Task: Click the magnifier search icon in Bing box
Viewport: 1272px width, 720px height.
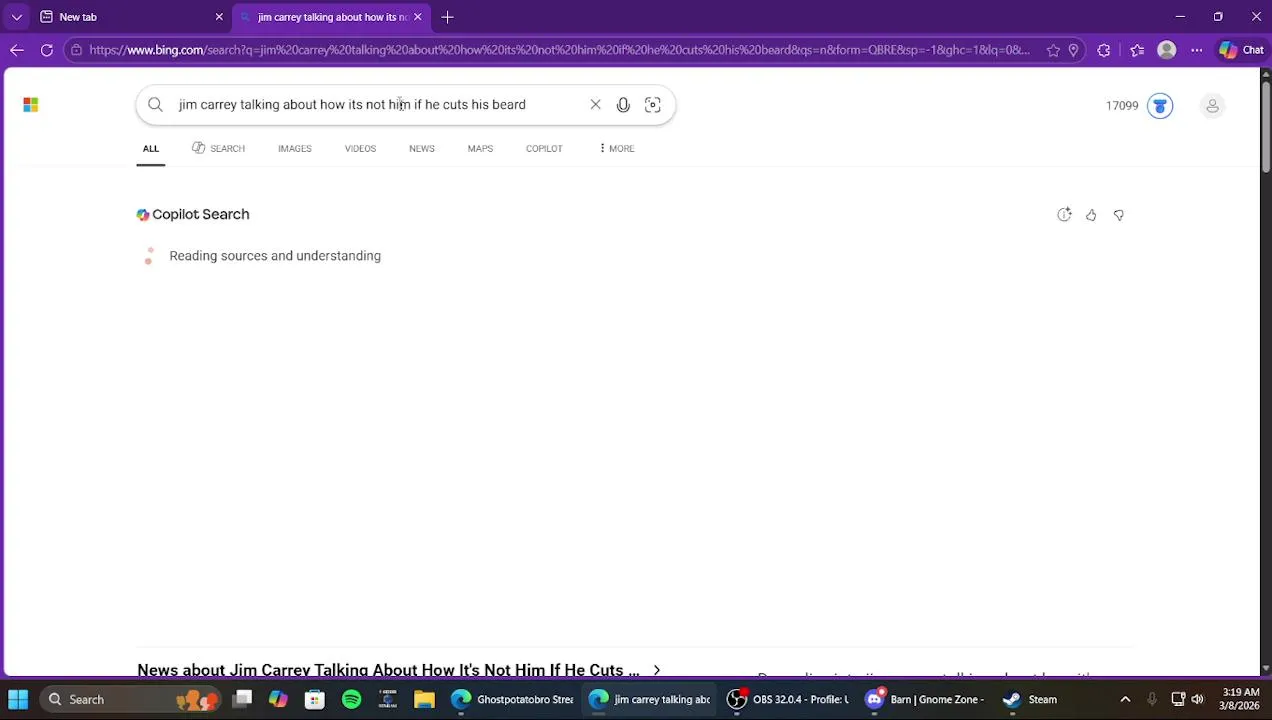Action: pyautogui.click(x=155, y=105)
